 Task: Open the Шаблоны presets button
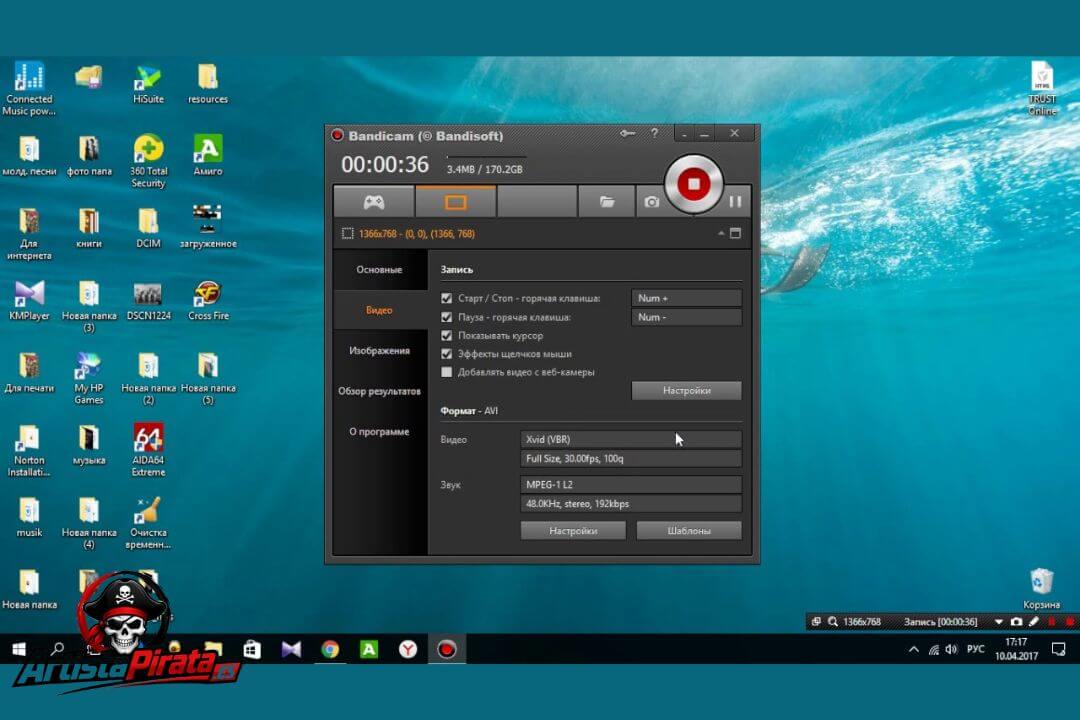coord(689,531)
